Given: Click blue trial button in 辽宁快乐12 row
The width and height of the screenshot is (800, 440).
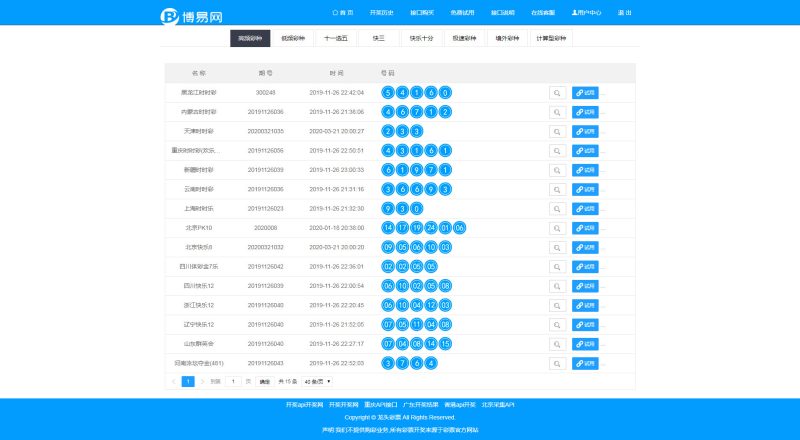Looking at the screenshot, I should click(x=585, y=325).
